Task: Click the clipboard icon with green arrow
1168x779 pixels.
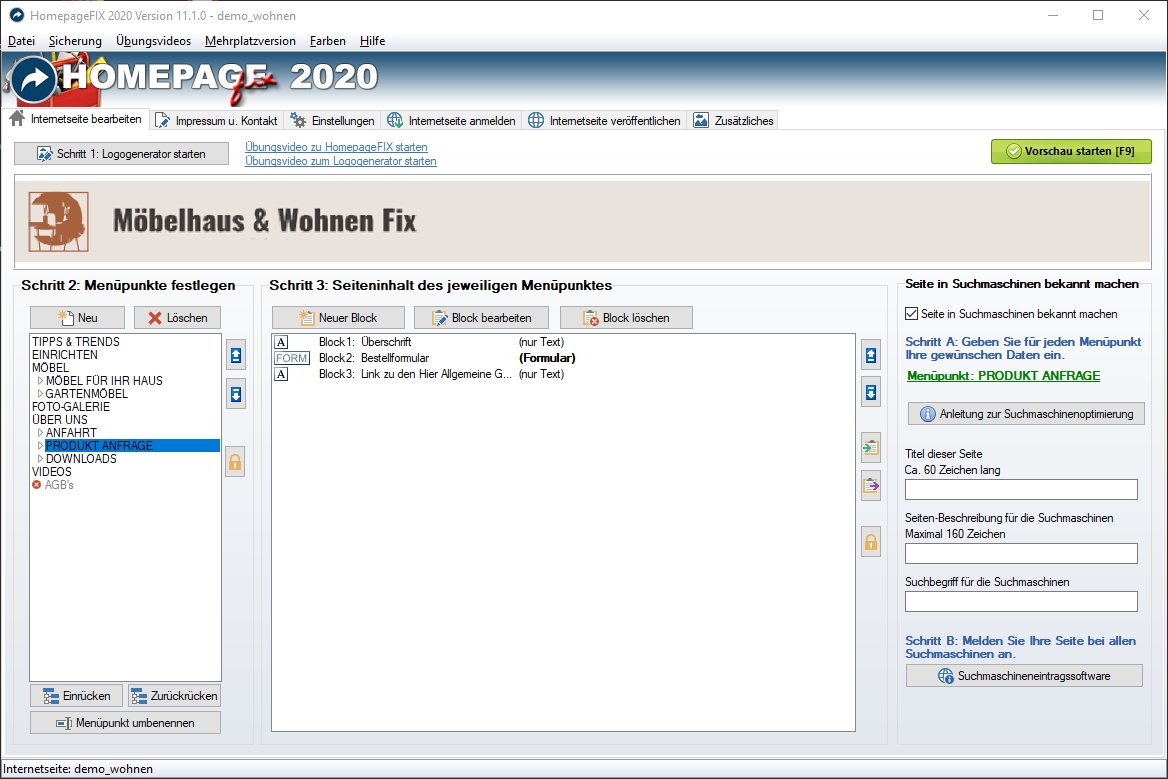Action: (x=871, y=447)
